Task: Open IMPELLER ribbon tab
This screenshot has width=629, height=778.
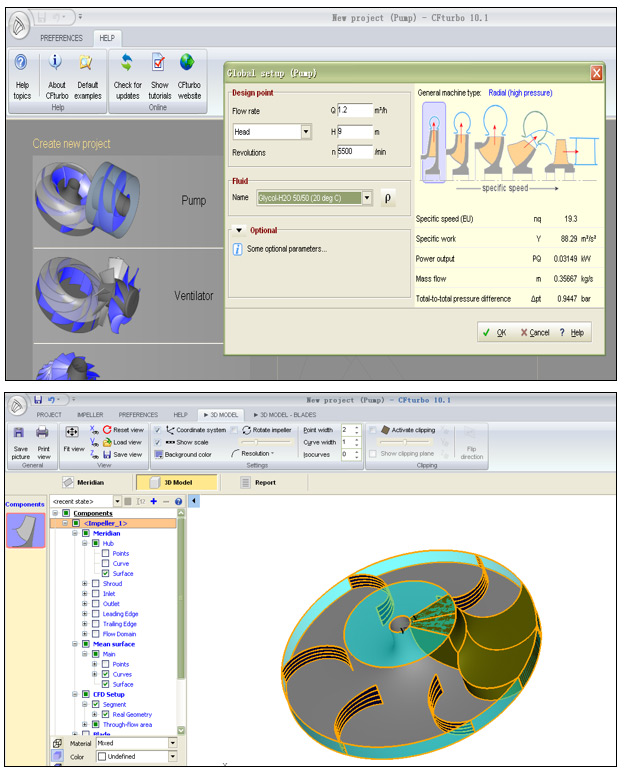Action: [x=90, y=415]
